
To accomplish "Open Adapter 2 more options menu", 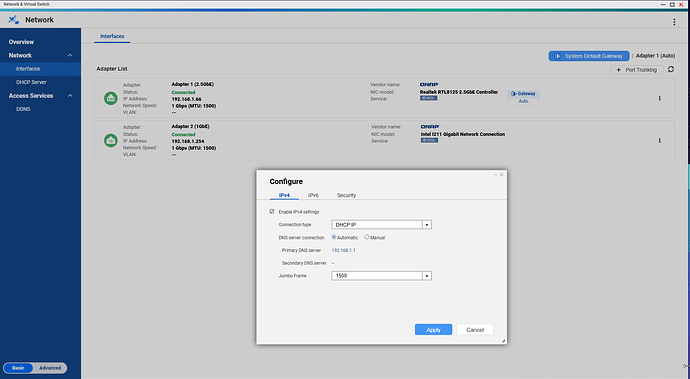I will pyautogui.click(x=659, y=141).
